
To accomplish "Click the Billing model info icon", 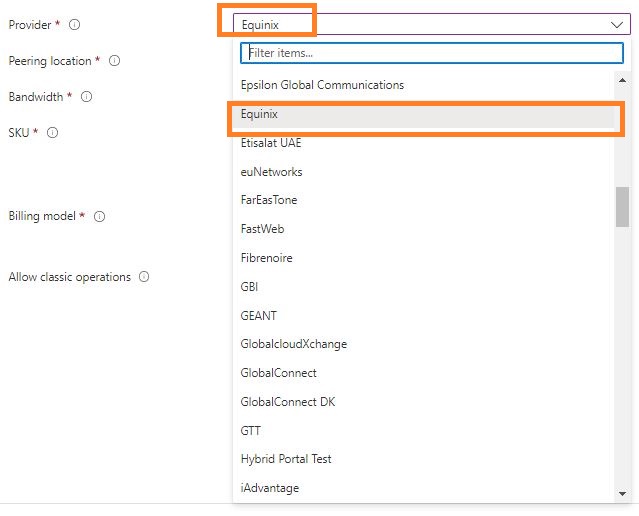I will (100, 216).
